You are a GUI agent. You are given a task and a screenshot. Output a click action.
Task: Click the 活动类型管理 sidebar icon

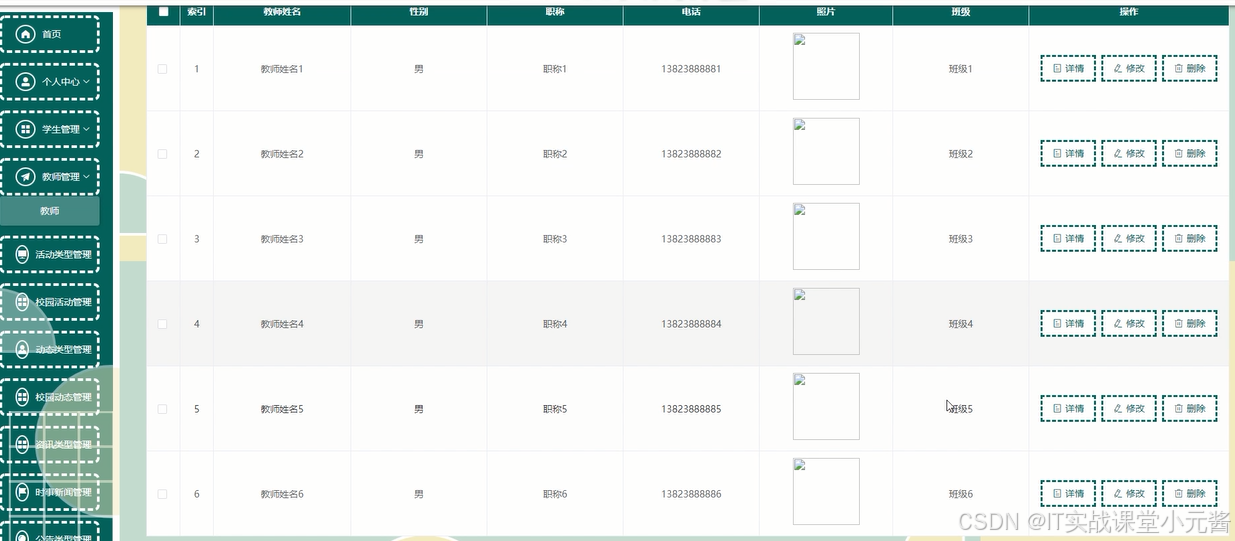pos(22,254)
